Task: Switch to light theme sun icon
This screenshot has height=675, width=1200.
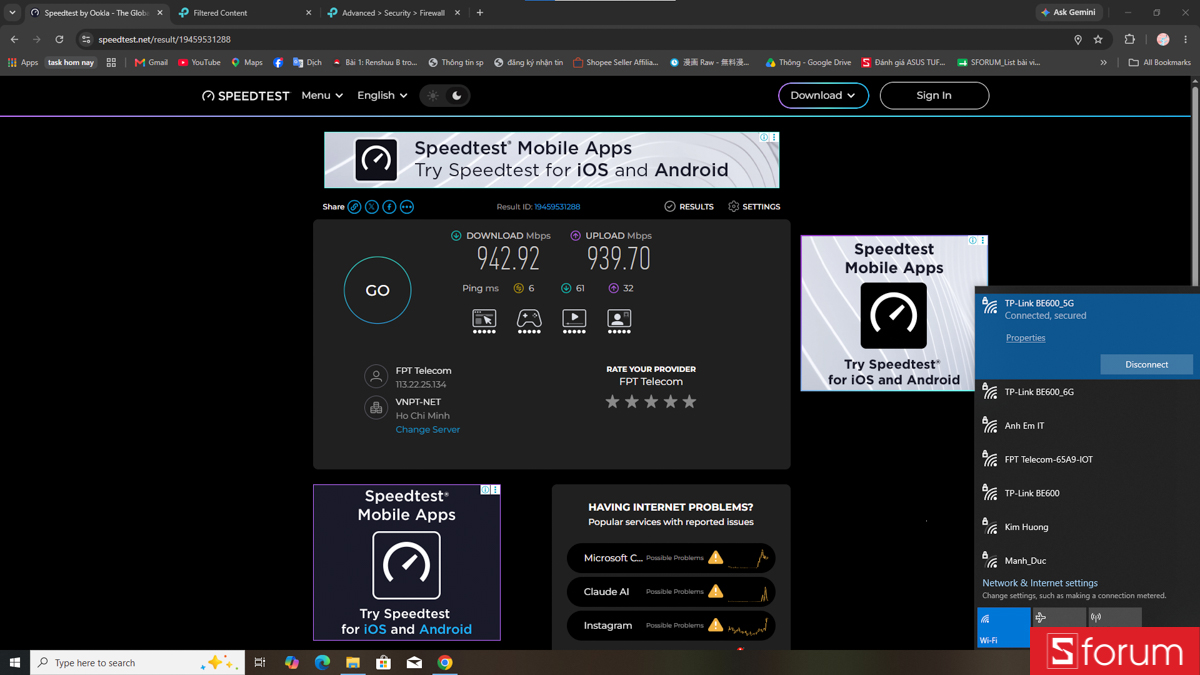Action: 433,96
